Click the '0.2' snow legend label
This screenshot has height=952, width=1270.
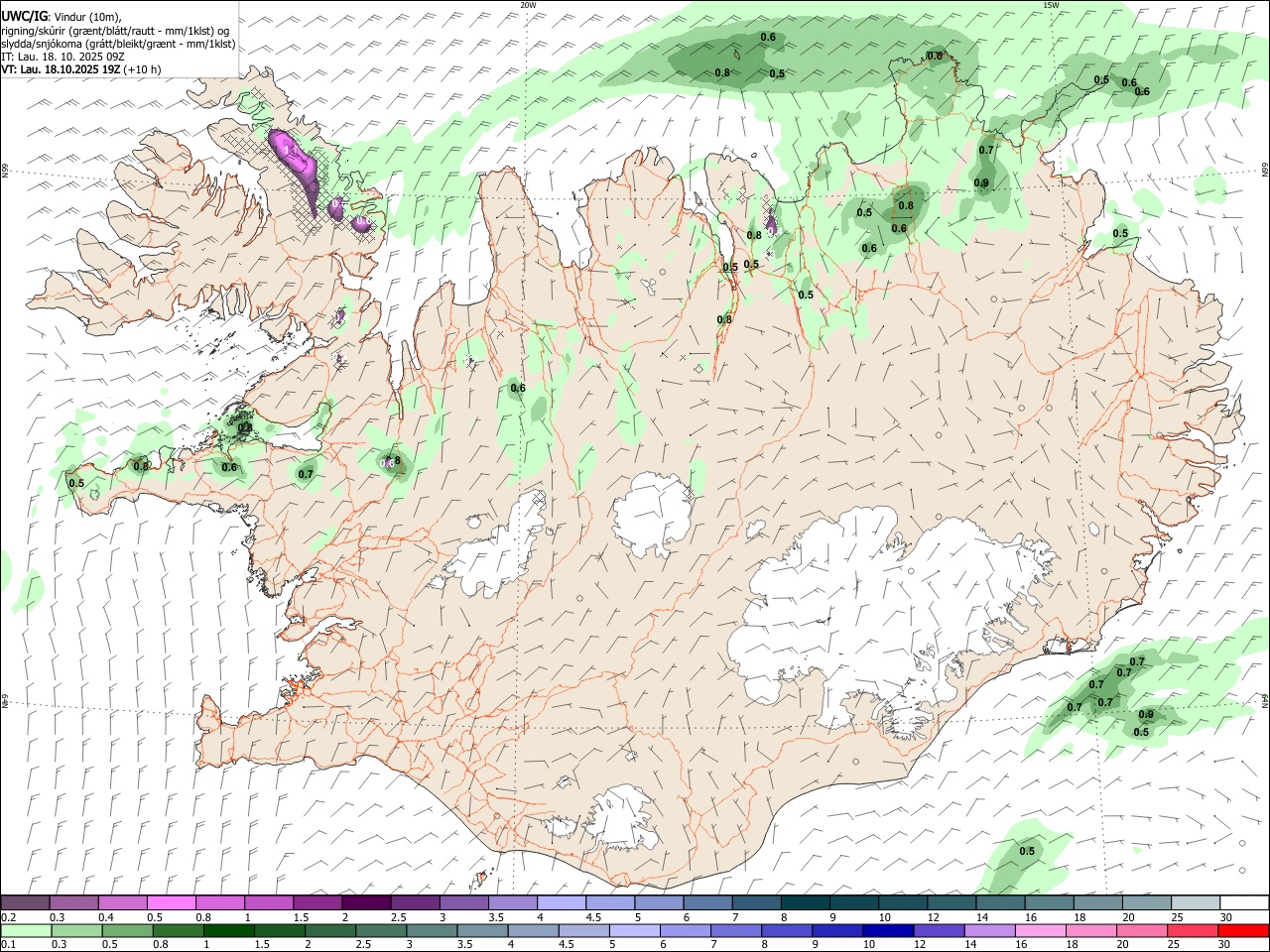pos(8,917)
